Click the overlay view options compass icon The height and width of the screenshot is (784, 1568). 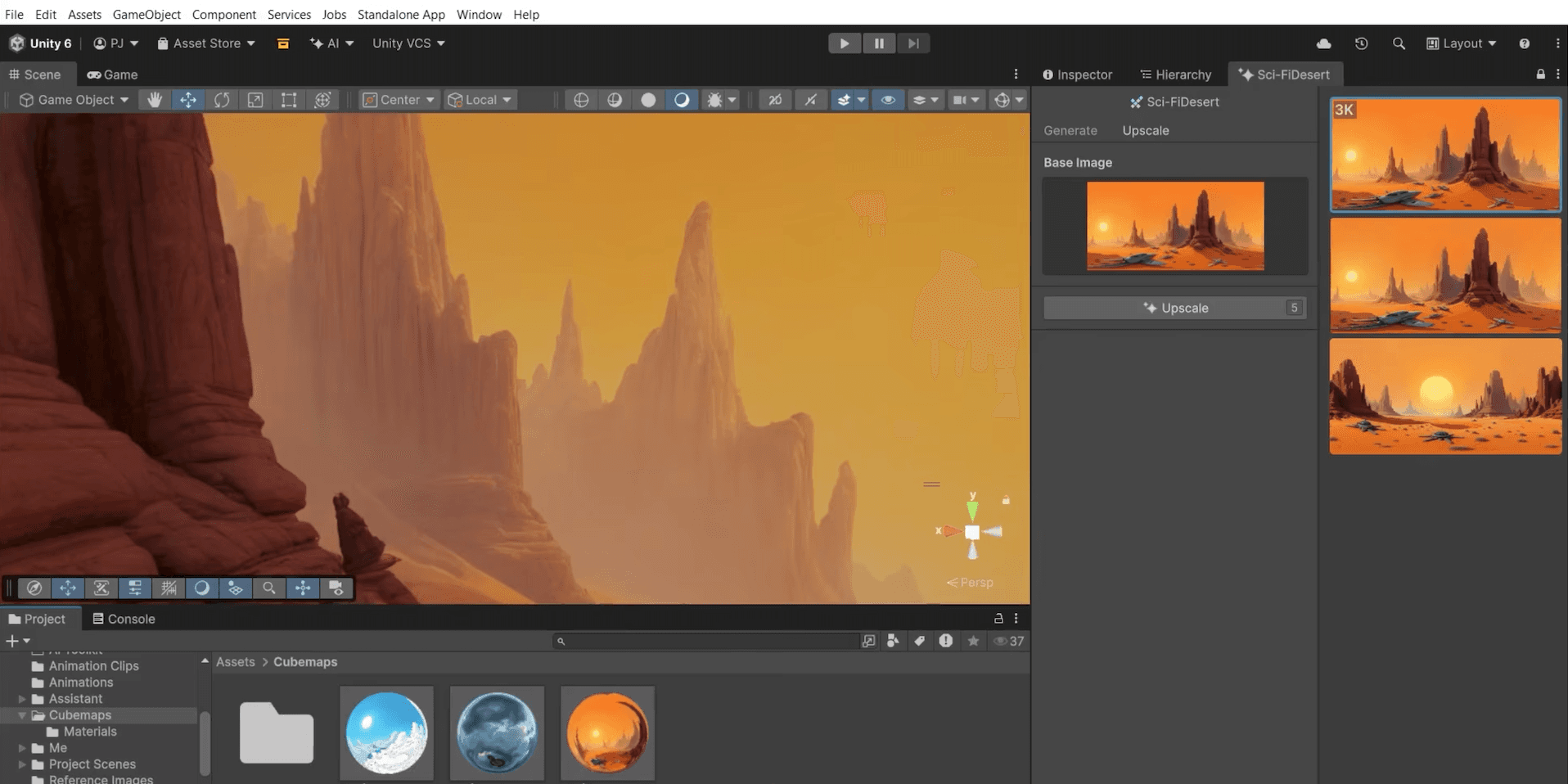34,588
